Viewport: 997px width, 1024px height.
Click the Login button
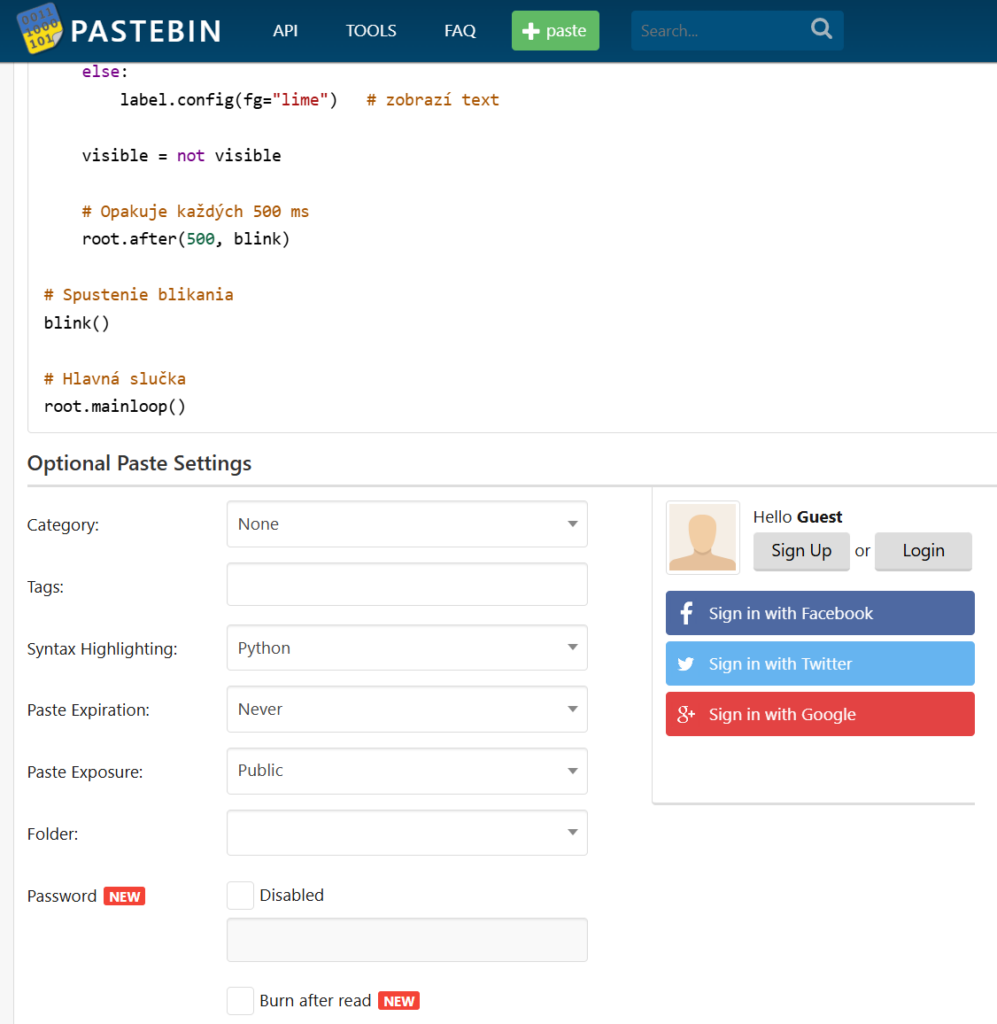(x=923, y=551)
